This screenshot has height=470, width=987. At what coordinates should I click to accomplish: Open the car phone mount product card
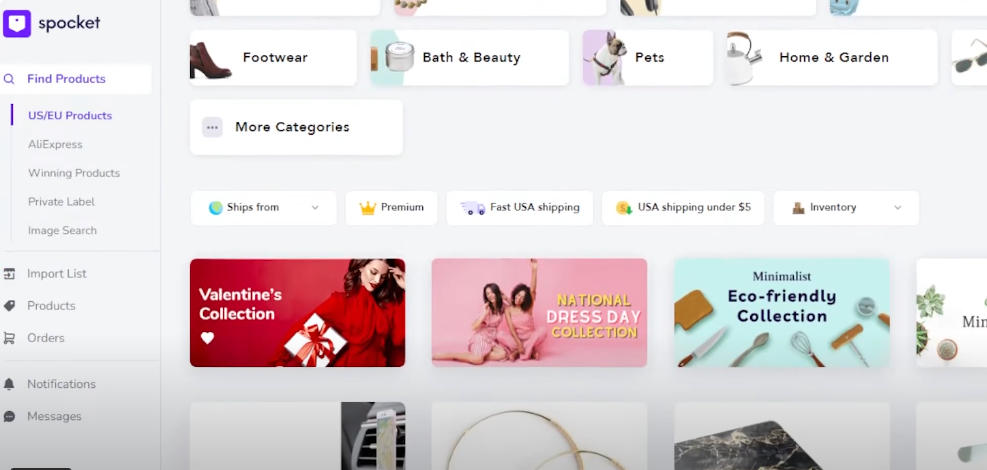[298, 436]
